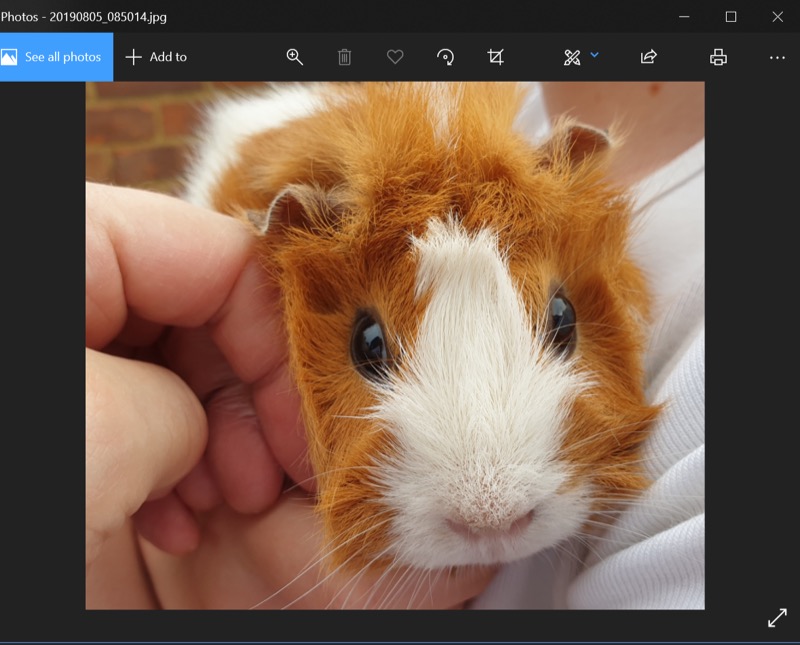Image resolution: width=800 pixels, height=645 pixels.
Task: Enter full screen with the diagonal arrows icon
Action: pyautogui.click(x=777, y=617)
